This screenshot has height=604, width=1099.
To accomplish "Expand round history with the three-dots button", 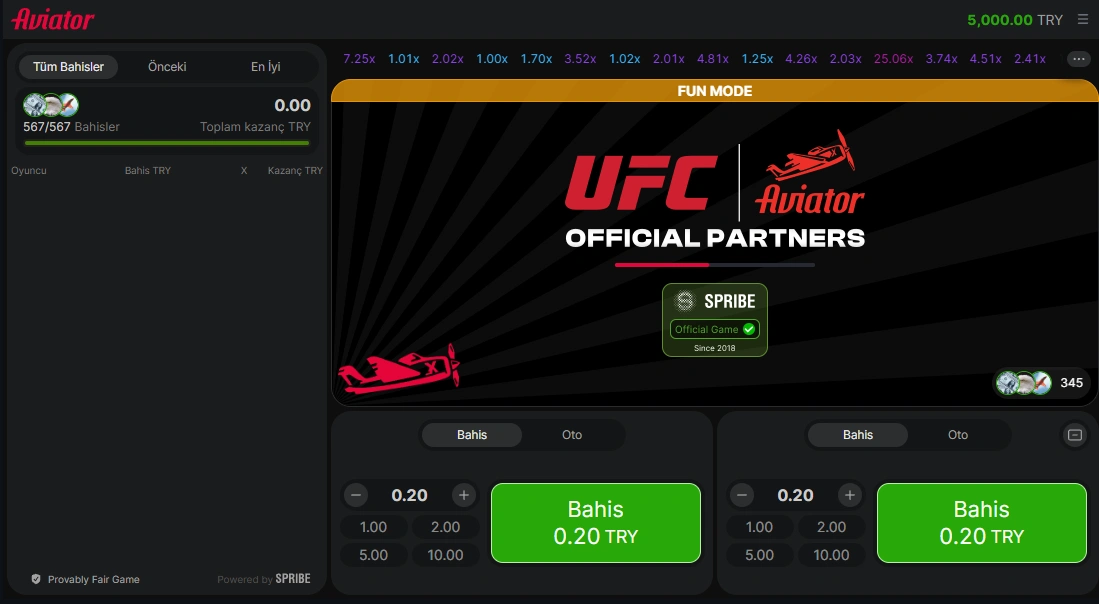I will (1078, 60).
